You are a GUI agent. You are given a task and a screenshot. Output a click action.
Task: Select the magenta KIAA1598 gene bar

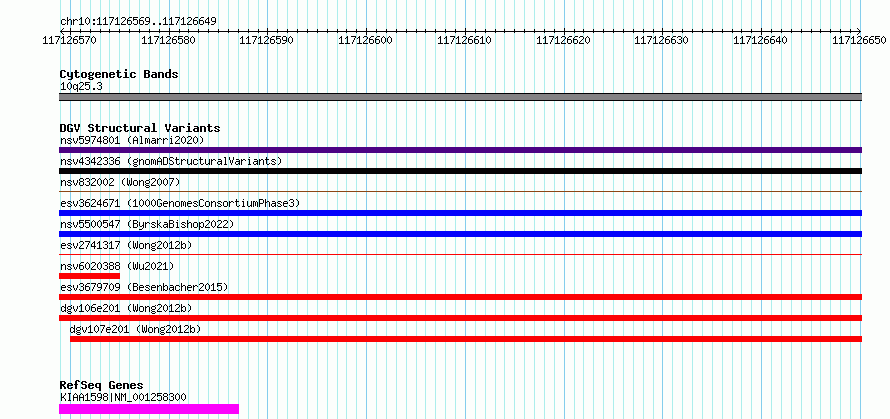pyautogui.click(x=149, y=409)
